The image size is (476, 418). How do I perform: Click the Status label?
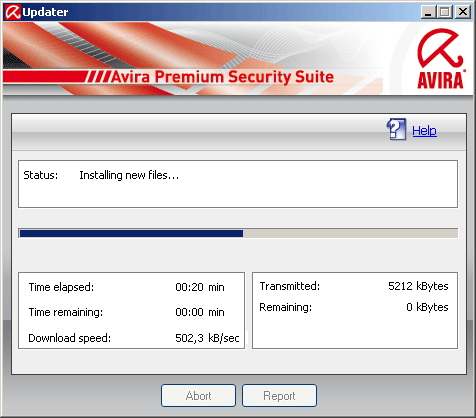[41, 175]
